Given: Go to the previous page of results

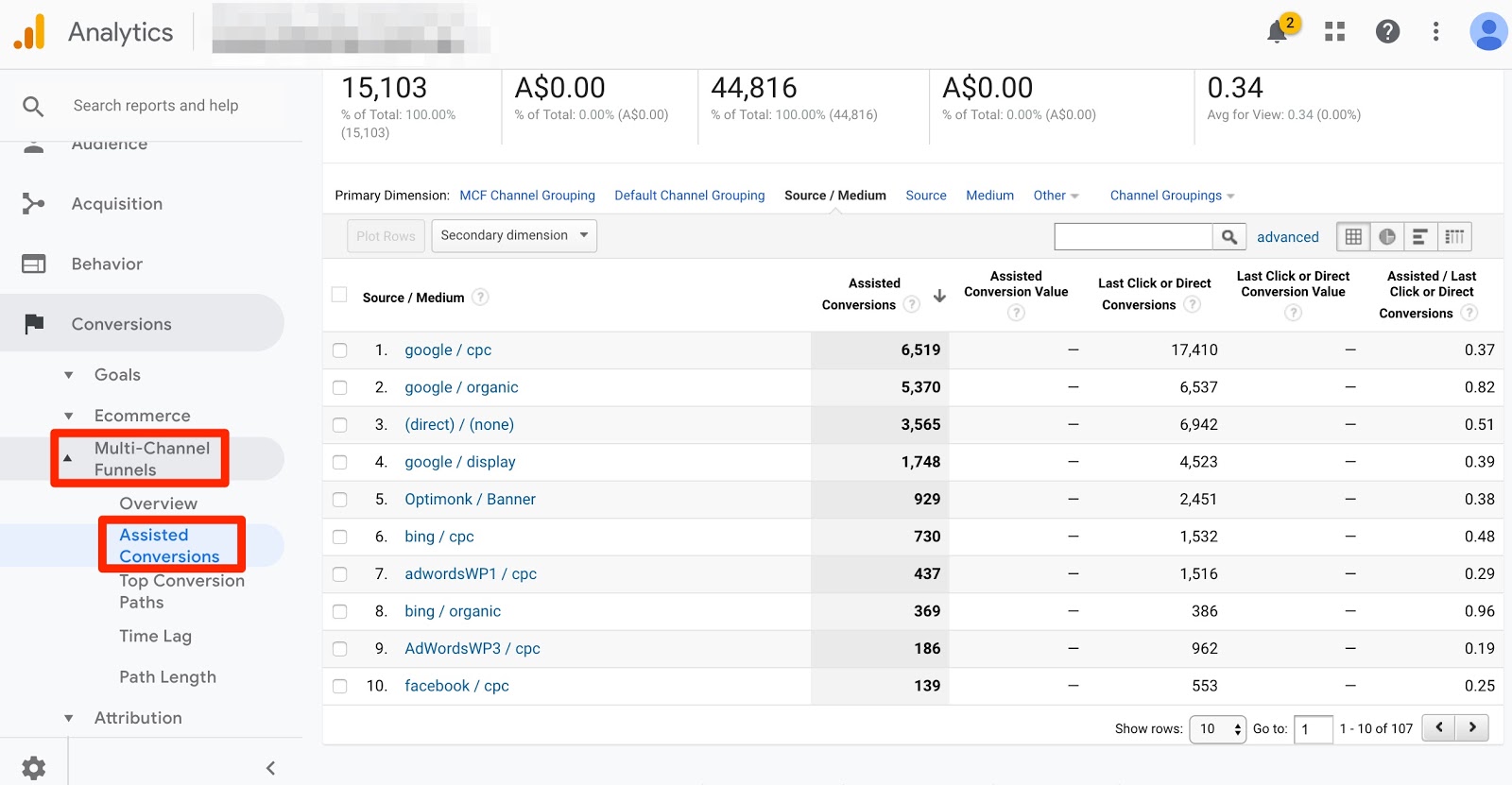Looking at the screenshot, I should 1438,727.
